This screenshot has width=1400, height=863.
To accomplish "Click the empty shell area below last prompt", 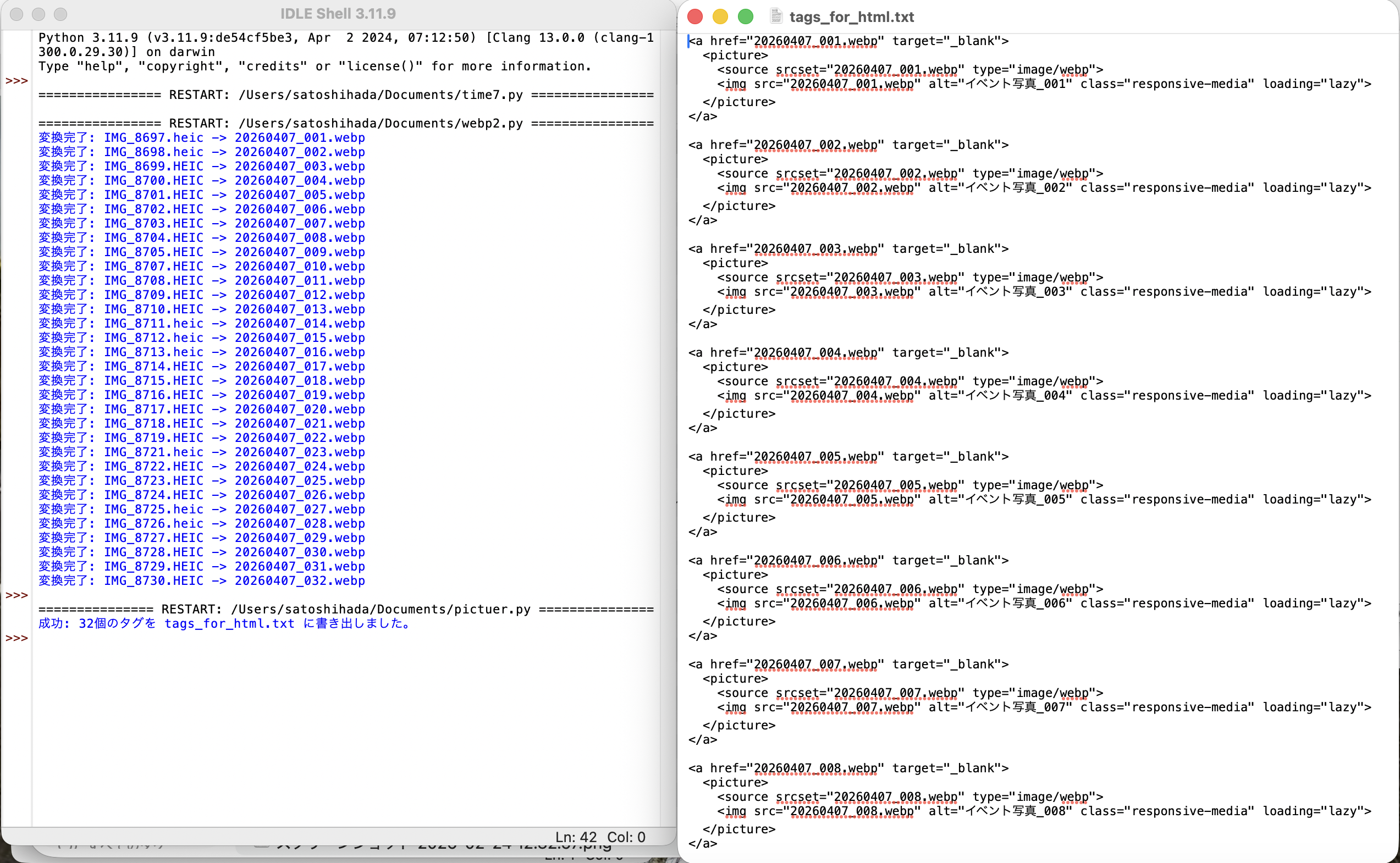I will click(343, 731).
